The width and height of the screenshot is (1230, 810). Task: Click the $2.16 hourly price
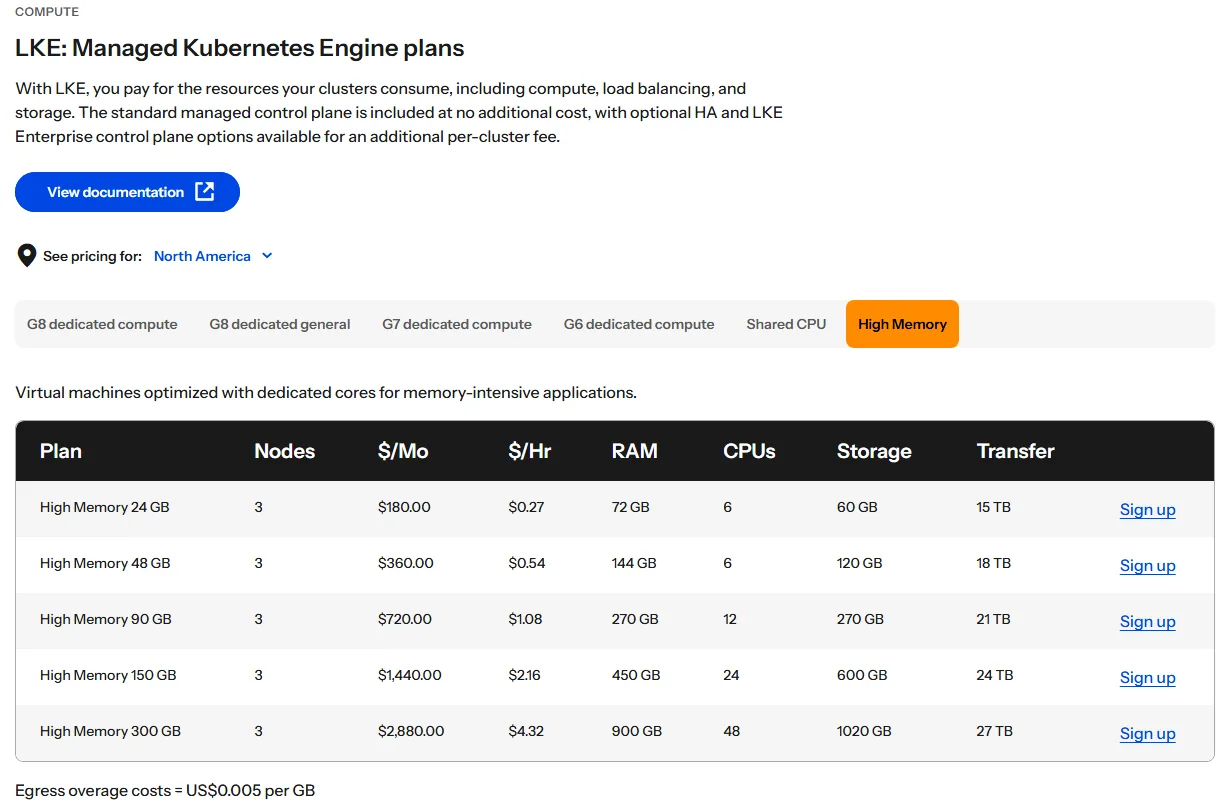click(524, 675)
